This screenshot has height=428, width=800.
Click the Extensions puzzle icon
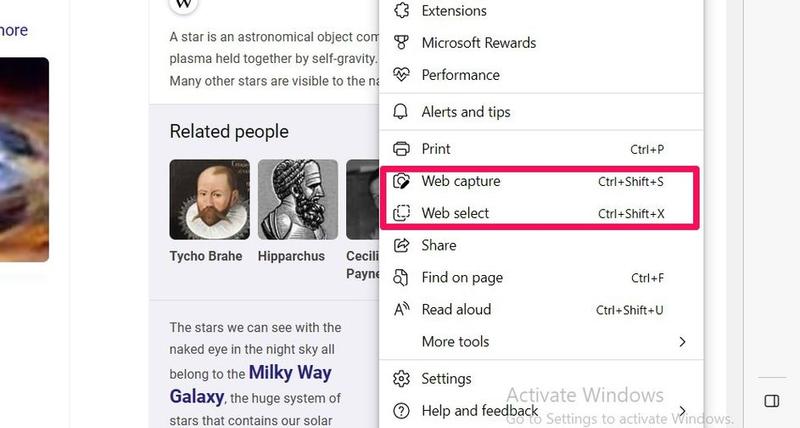click(x=402, y=11)
